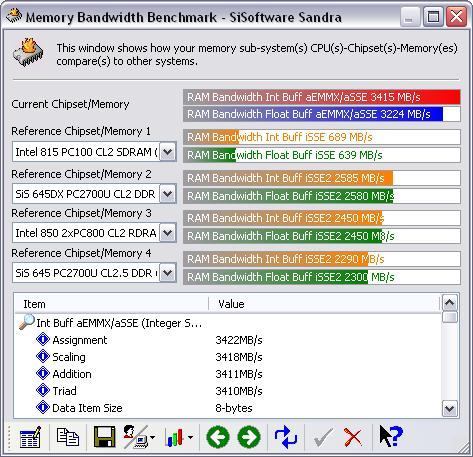Click the 3418MB/s value

[239, 357]
